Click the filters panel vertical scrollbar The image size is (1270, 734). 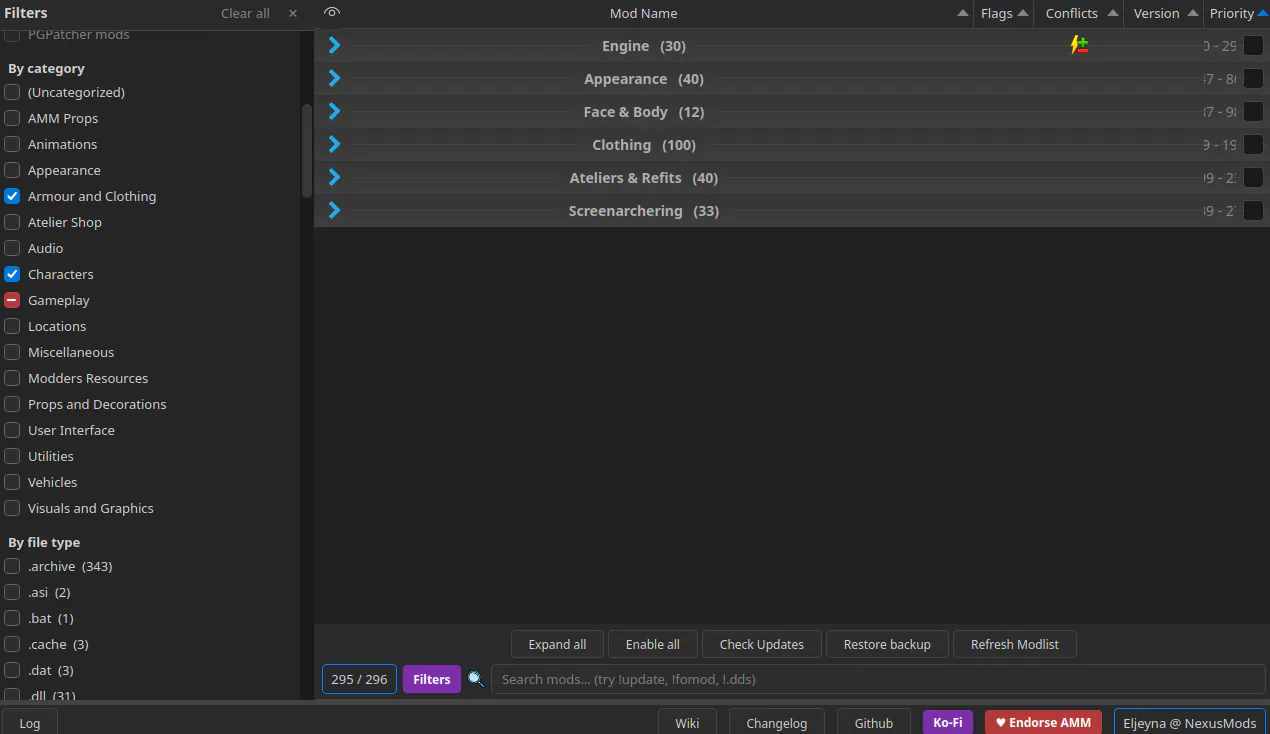pyautogui.click(x=307, y=150)
